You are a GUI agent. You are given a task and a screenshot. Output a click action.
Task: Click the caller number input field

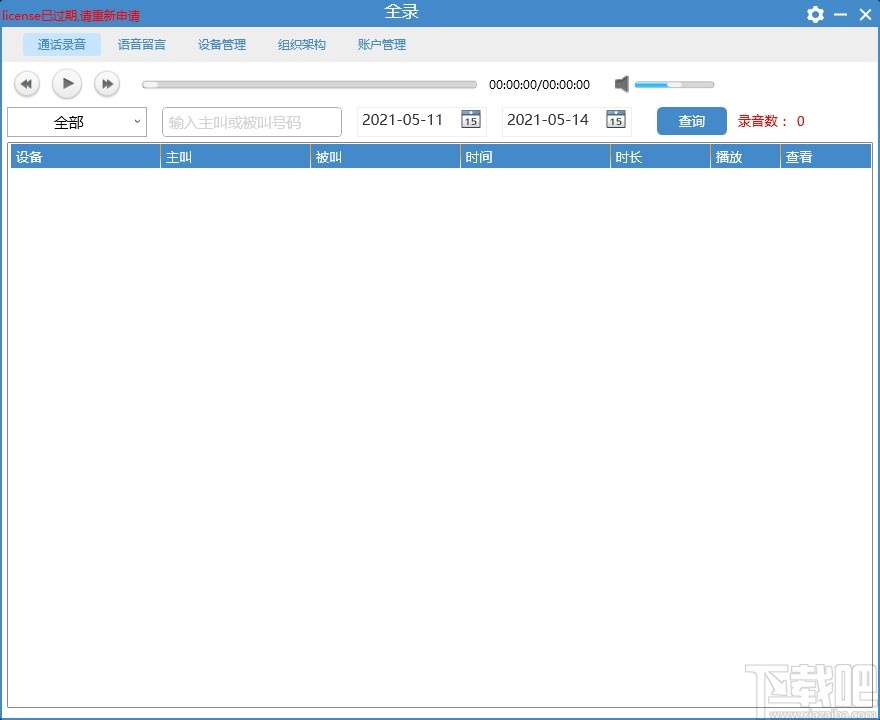point(250,121)
